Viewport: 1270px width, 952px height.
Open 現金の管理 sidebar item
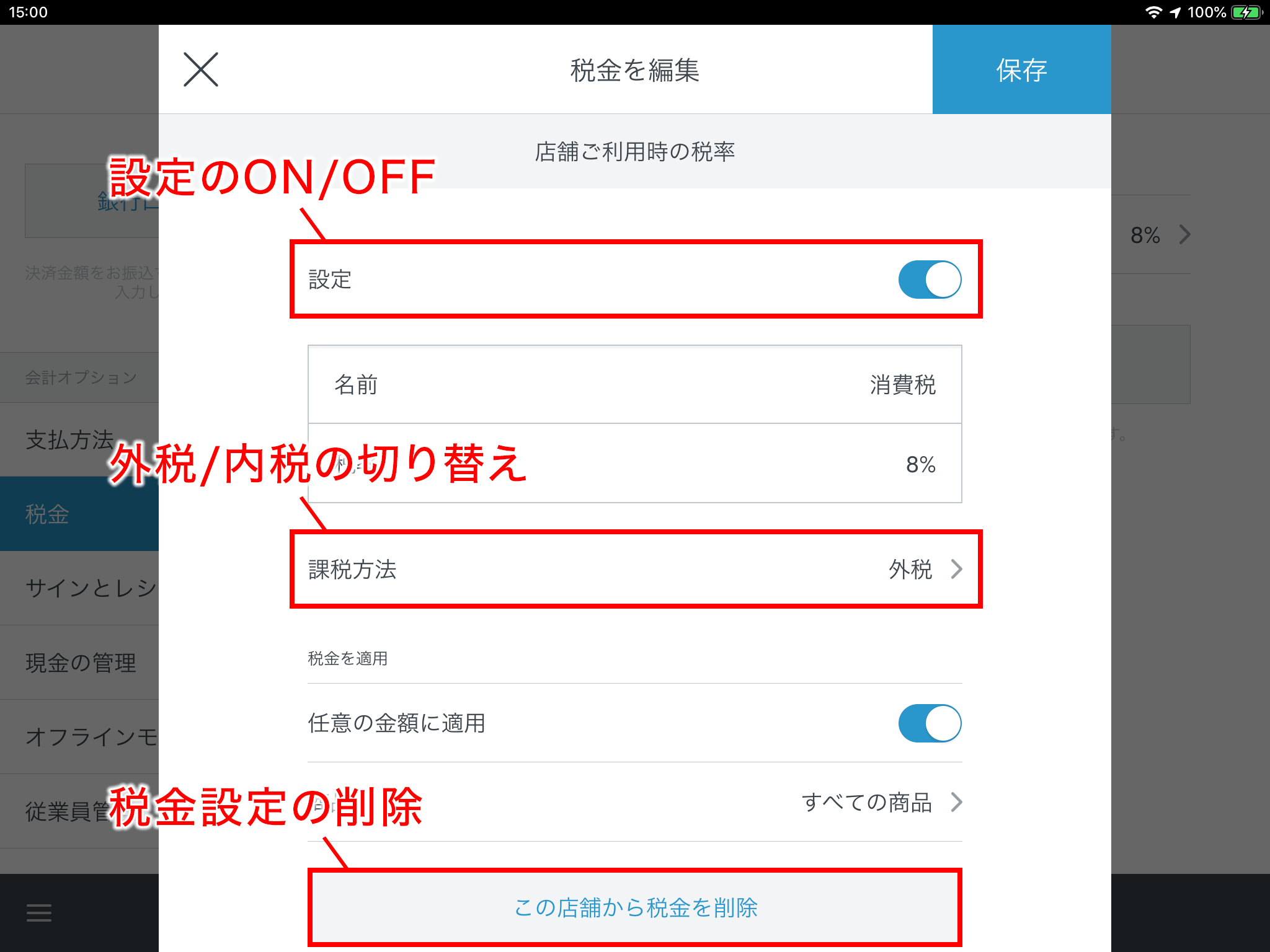[x=79, y=663]
